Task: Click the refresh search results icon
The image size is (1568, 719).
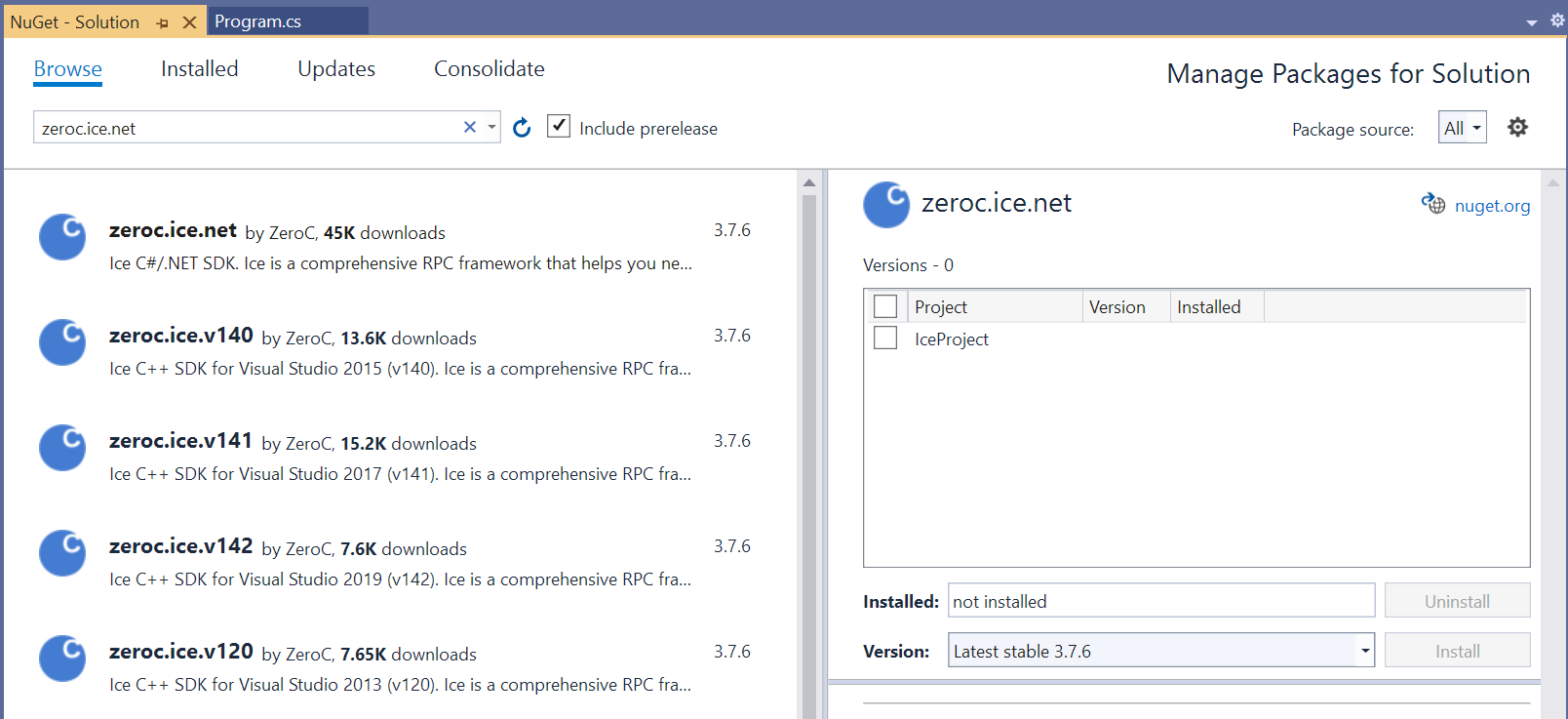Action: (x=522, y=128)
